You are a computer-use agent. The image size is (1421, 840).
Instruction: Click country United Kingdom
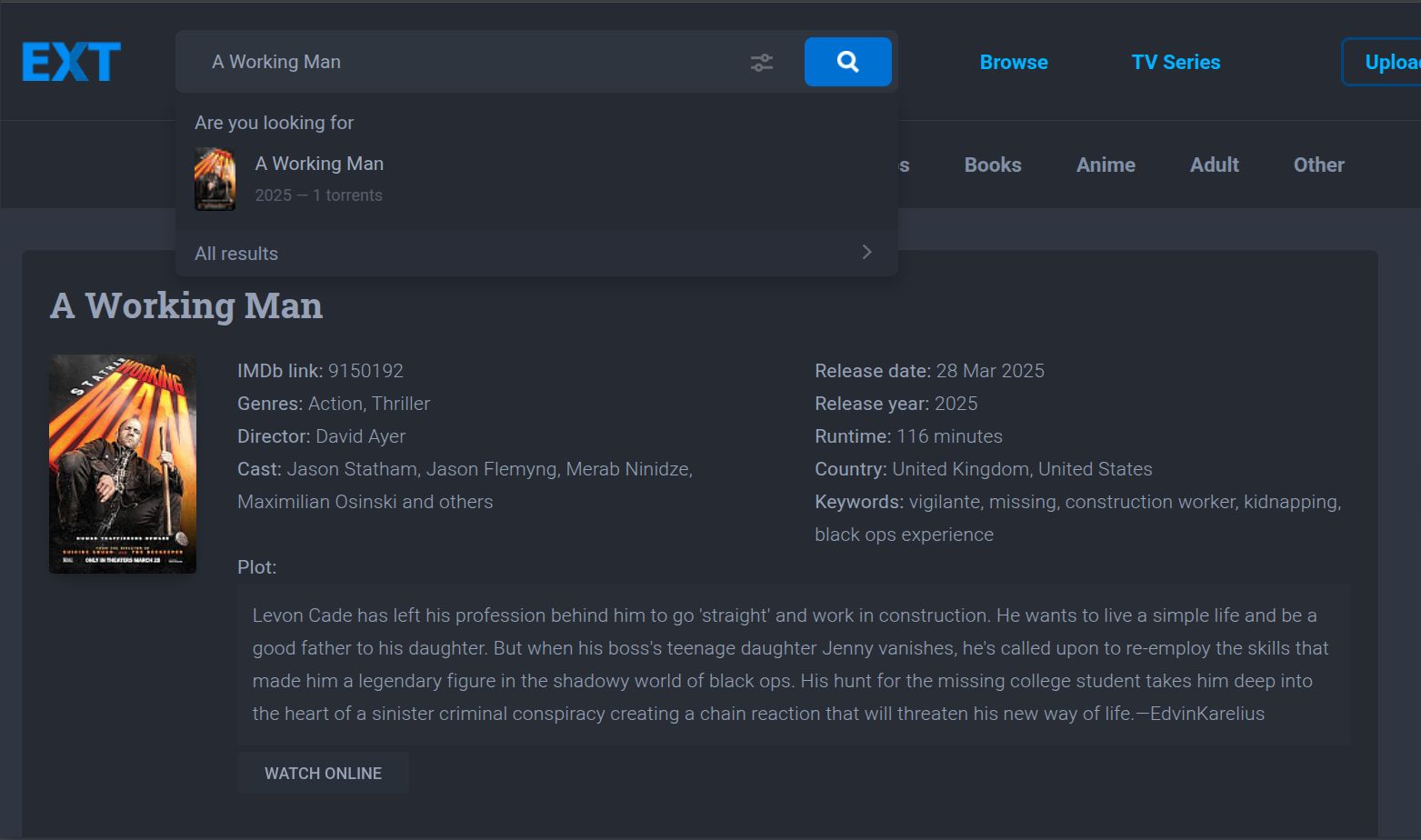click(960, 469)
